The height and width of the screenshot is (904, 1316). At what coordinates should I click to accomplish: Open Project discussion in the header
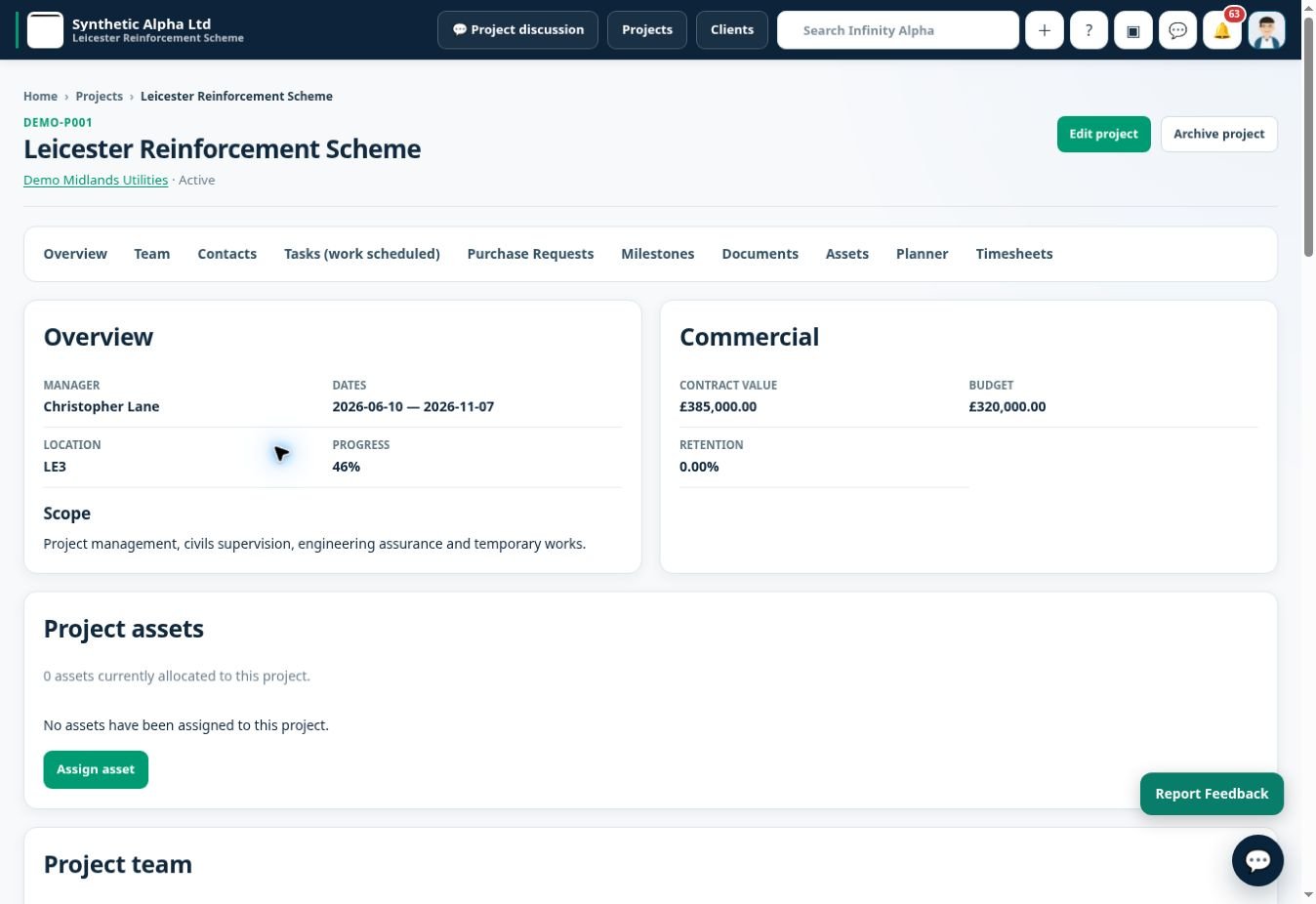(x=517, y=30)
